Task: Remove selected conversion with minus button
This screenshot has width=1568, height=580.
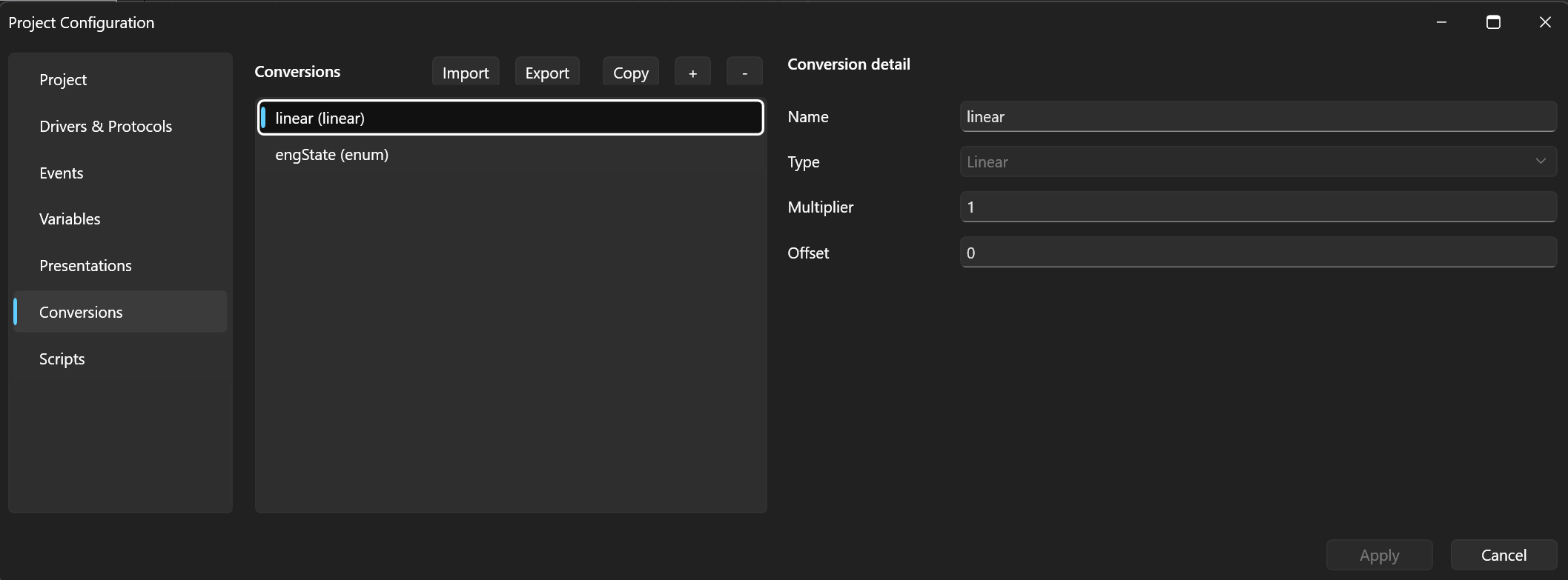Action: [744, 72]
